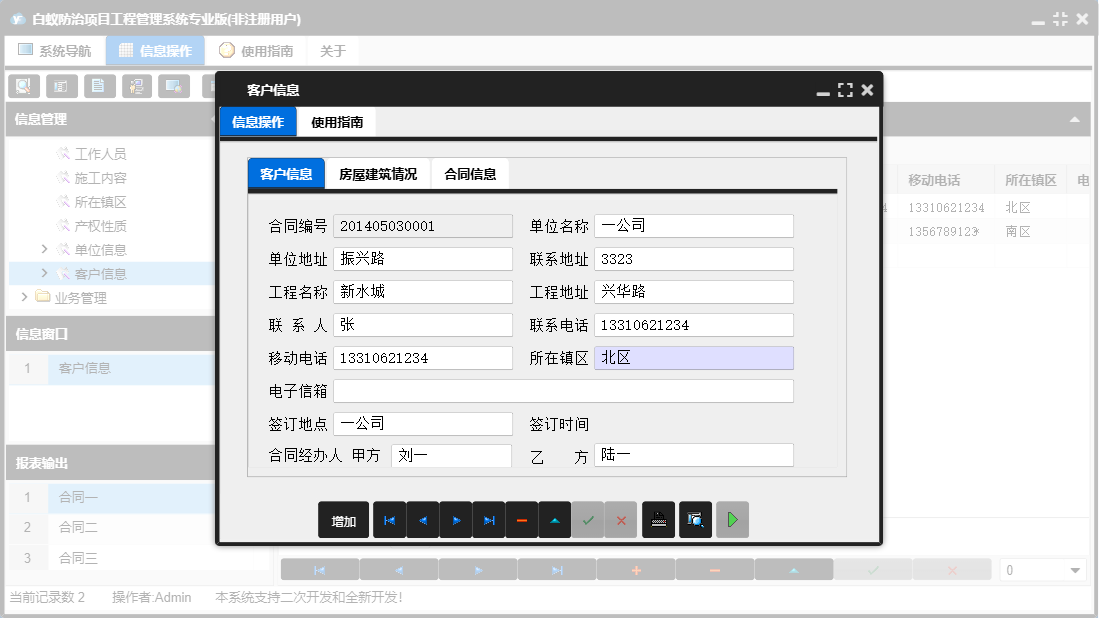Viewport: 1099px width, 618px height.
Task: Click the document icon in the top toolbar
Action: pyautogui.click(x=98, y=86)
